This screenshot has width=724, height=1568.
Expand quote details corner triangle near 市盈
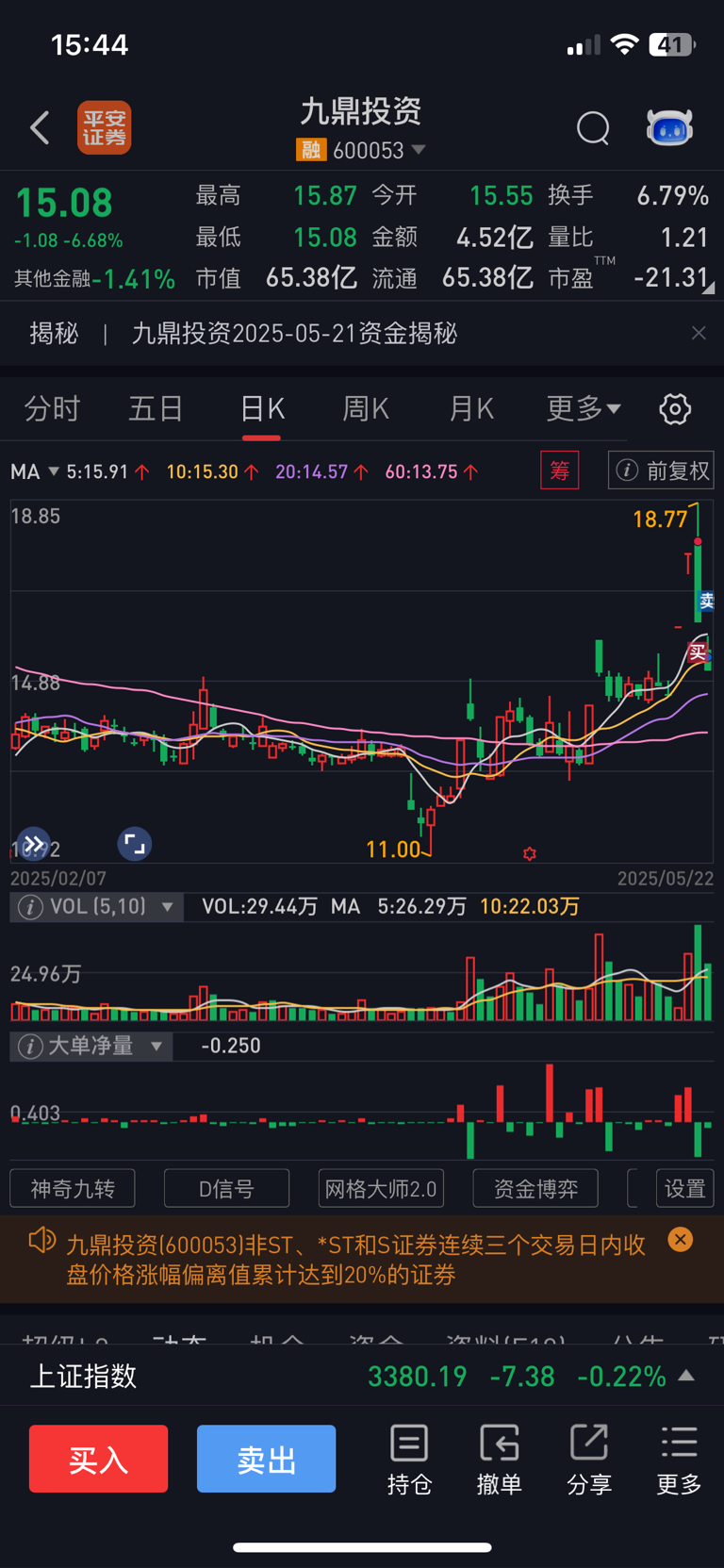[708, 287]
